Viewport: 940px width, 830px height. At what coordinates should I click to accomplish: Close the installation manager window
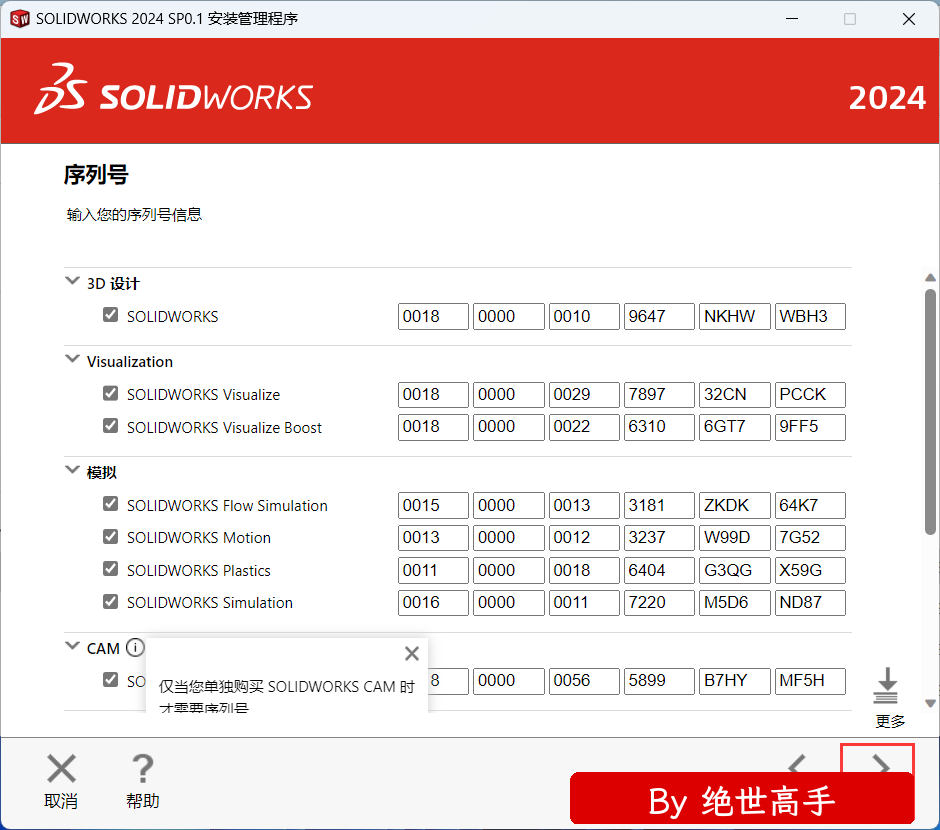(x=909, y=19)
